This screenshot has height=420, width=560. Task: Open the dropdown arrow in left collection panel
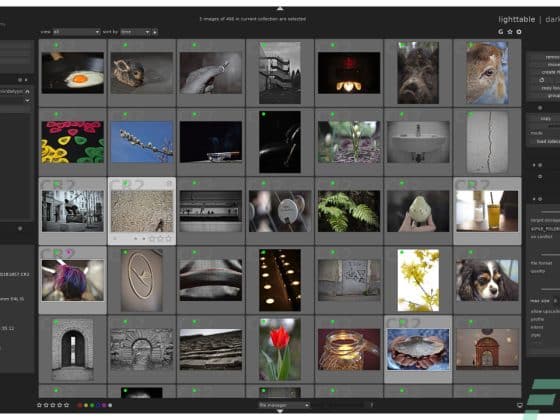(28, 101)
